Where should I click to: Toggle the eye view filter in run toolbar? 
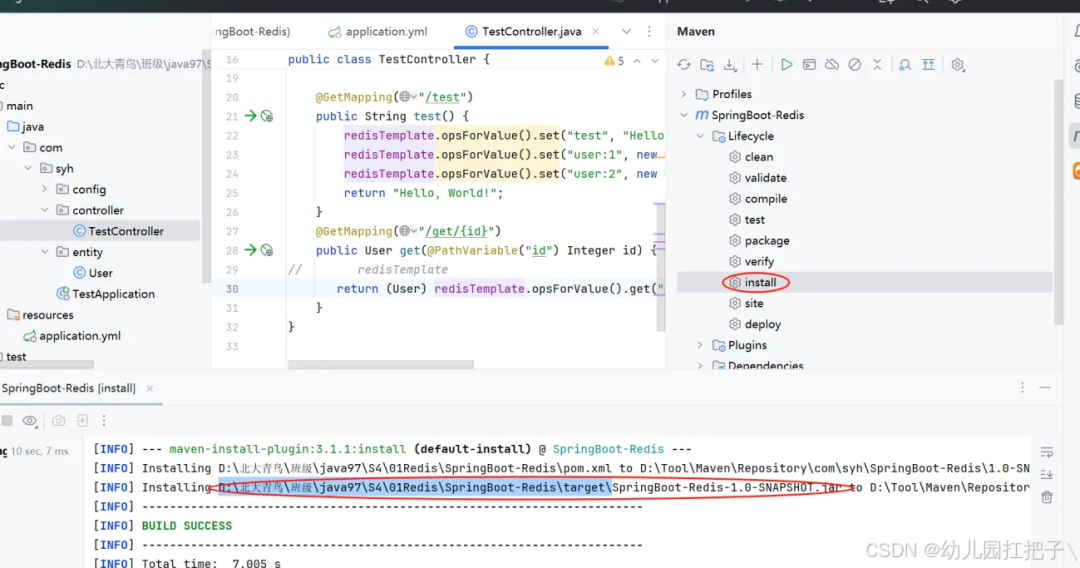[x=30, y=421]
